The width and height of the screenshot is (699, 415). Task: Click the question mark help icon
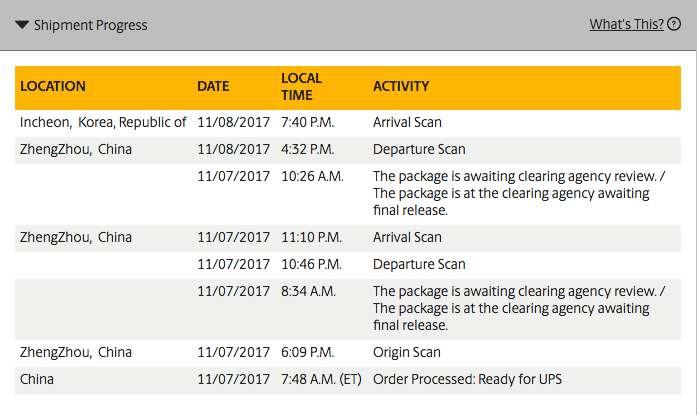pyautogui.click(x=674, y=25)
